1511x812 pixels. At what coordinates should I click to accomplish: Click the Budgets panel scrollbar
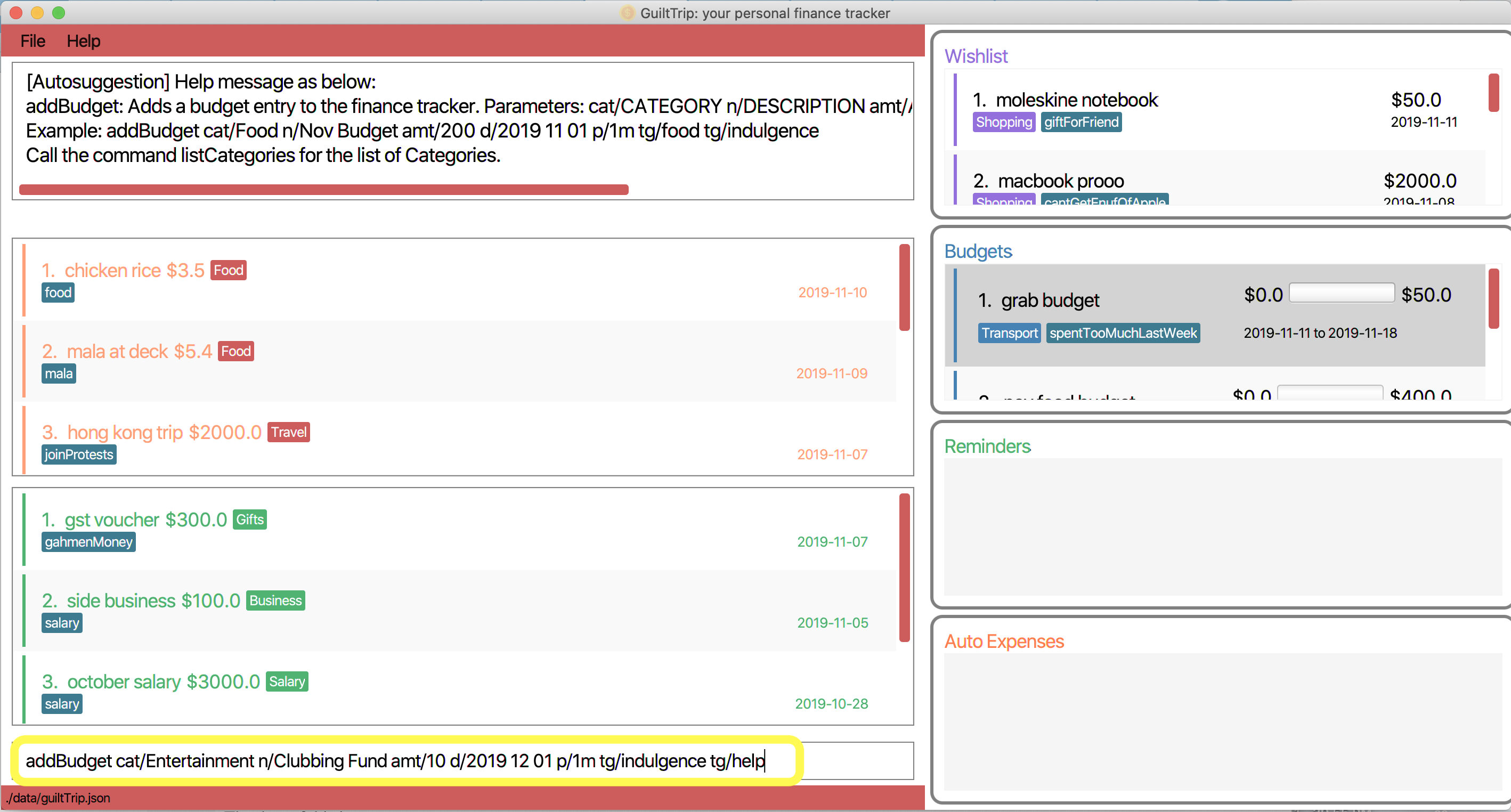[x=1493, y=298]
